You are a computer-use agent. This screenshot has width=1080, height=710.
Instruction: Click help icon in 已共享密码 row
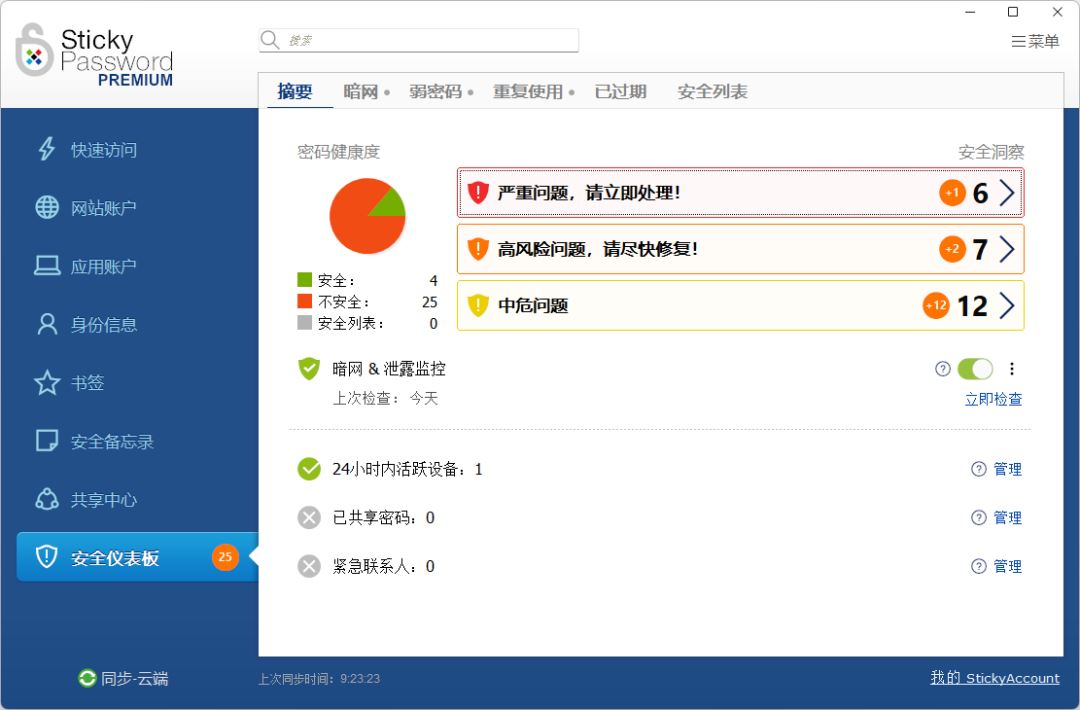point(979,517)
